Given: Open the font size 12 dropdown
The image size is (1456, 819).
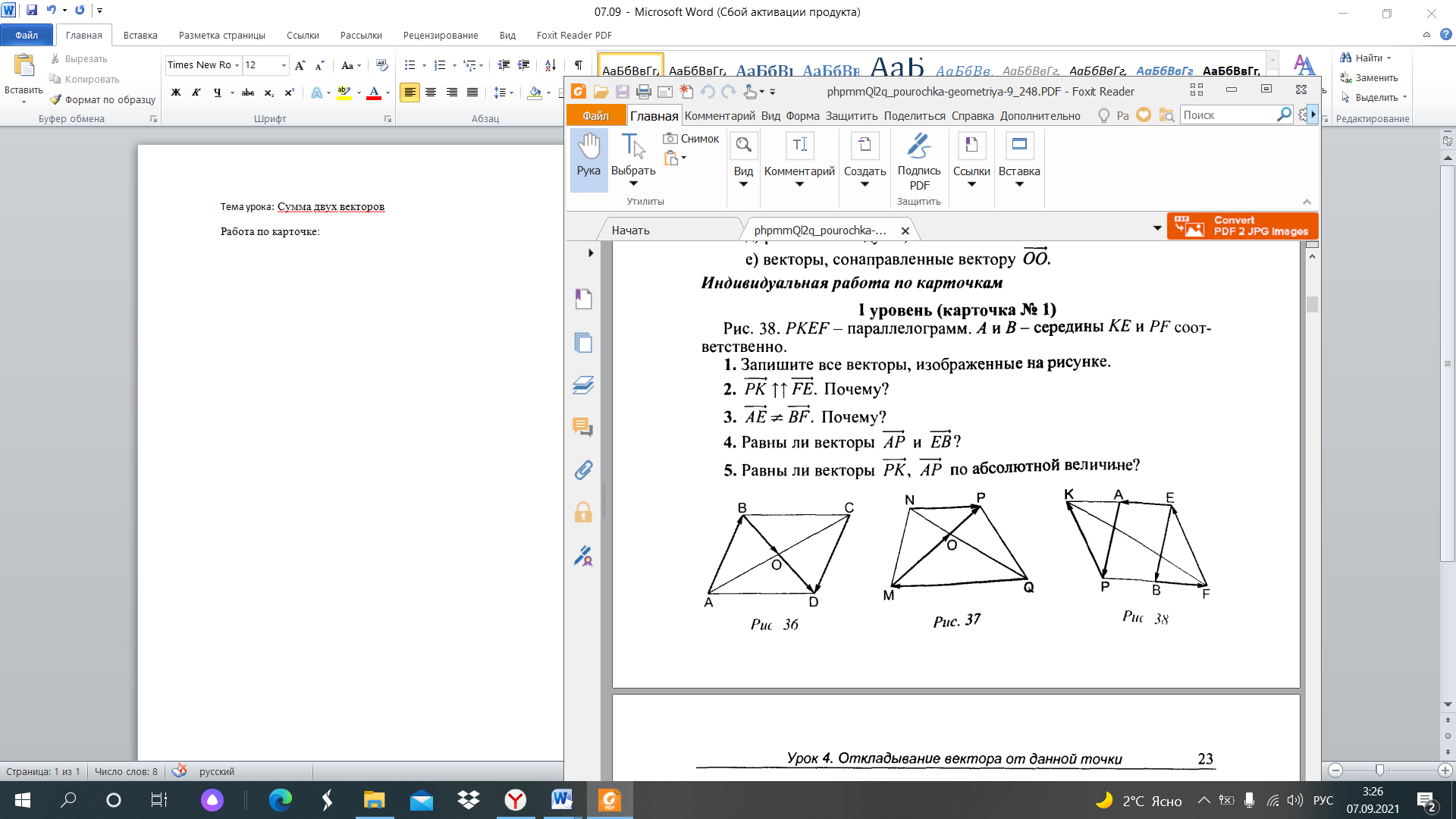Looking at the screenshot, I should (x=284, y=65).
